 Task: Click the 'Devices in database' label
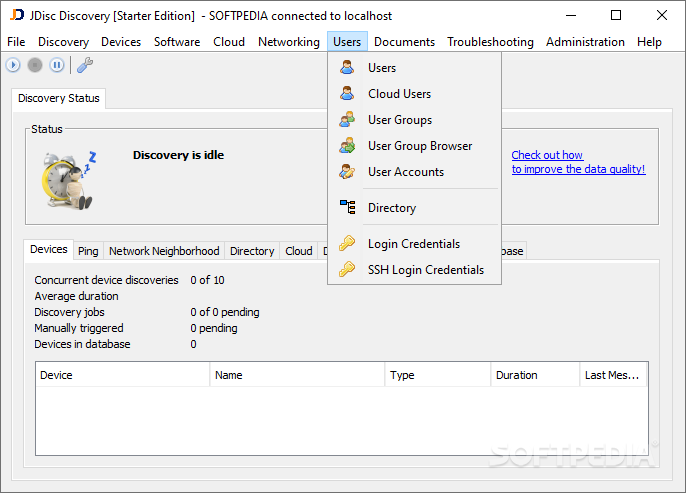(x=82, y=344)
